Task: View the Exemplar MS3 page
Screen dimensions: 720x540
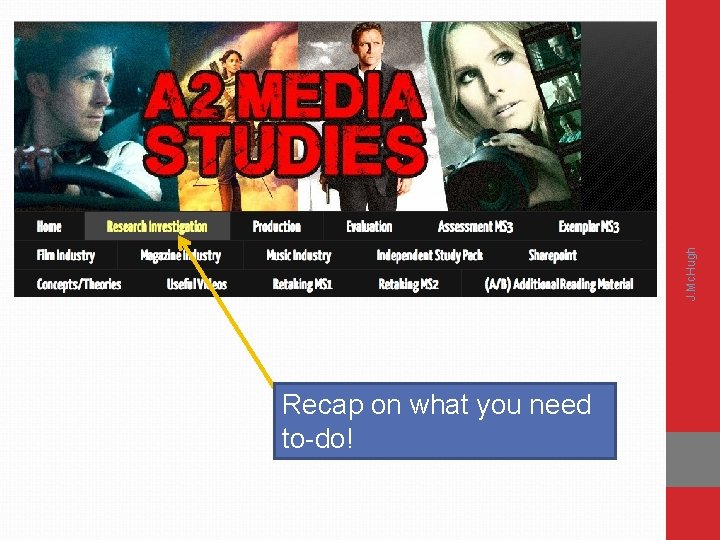Action: [589, 226]
